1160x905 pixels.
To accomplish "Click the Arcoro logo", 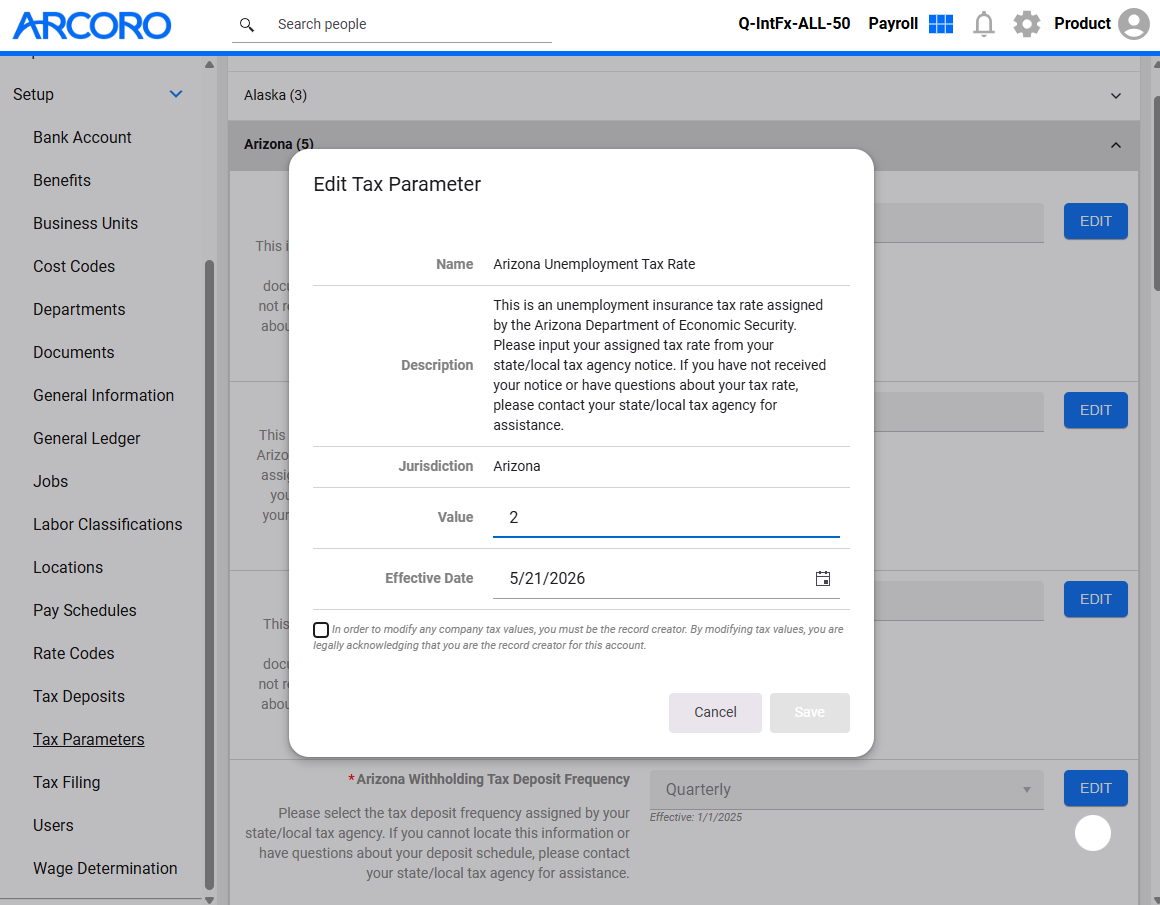I will (92, 25).
